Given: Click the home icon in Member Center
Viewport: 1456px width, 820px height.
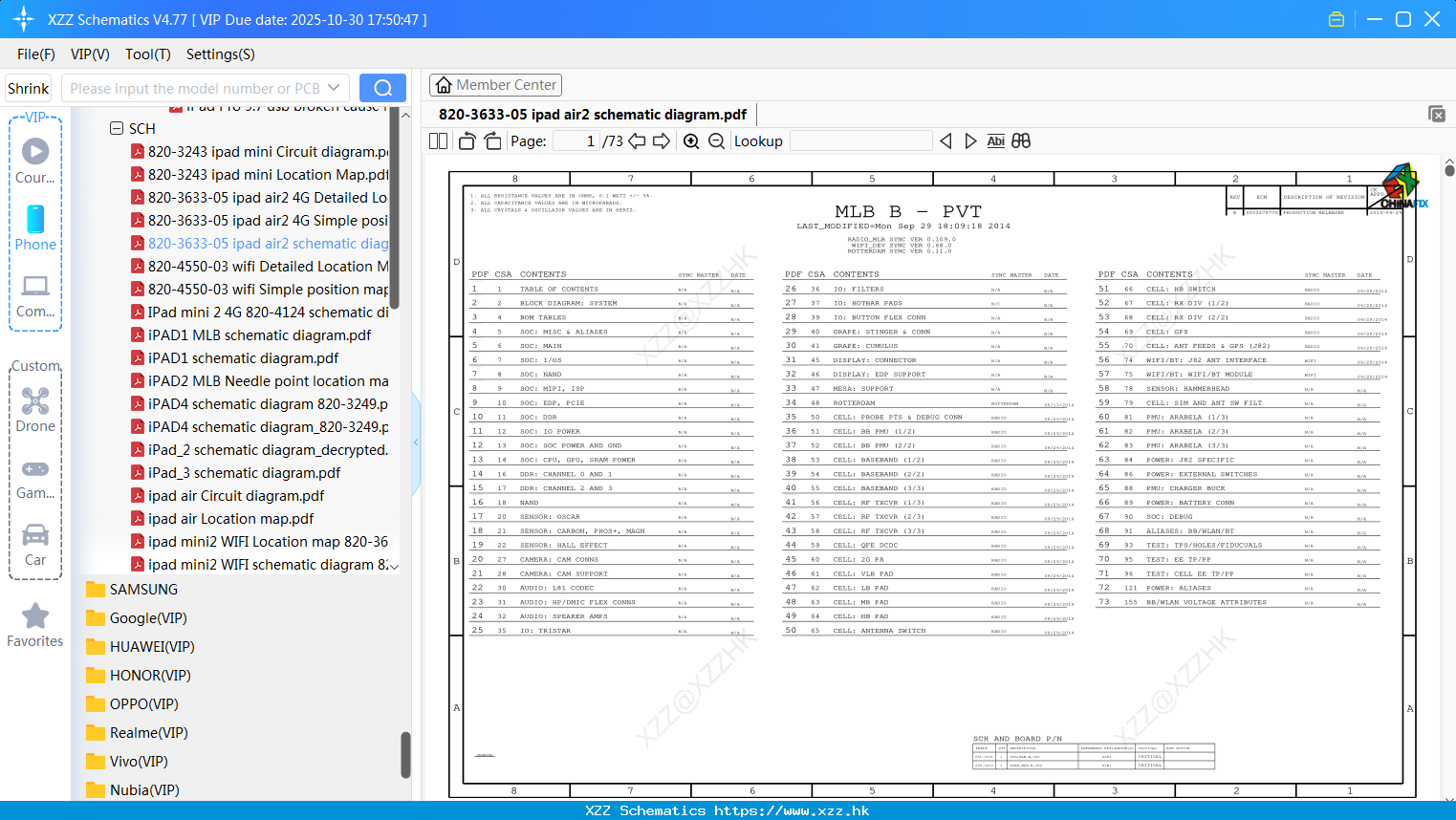Looking at the screenshot, I should (444, 85).
